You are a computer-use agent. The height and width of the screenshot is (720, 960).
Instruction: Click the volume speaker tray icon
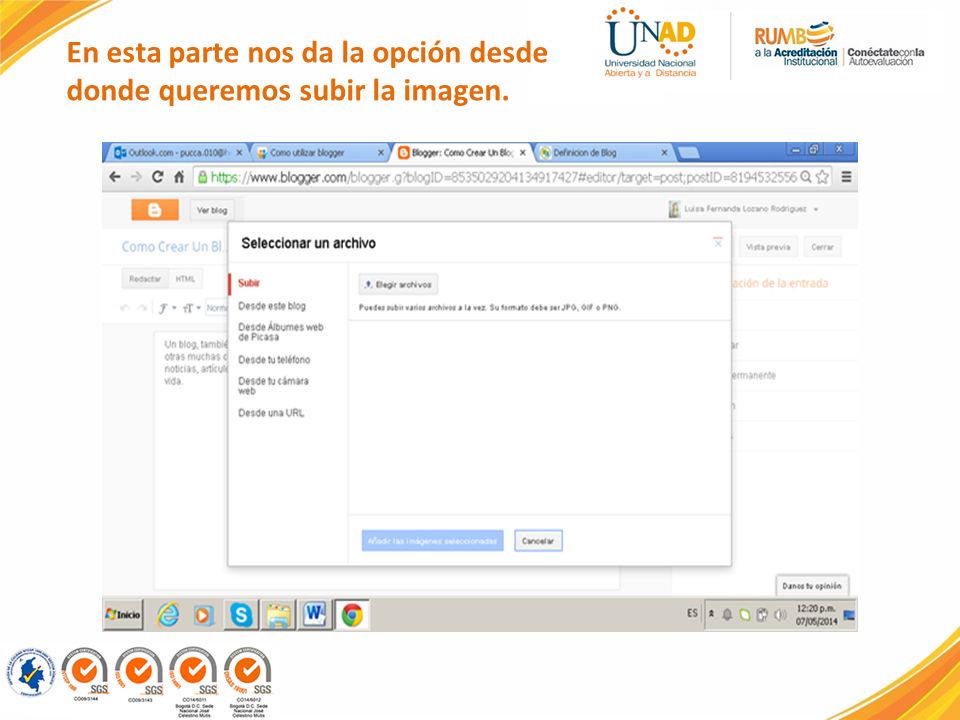[x=780, y=615]
